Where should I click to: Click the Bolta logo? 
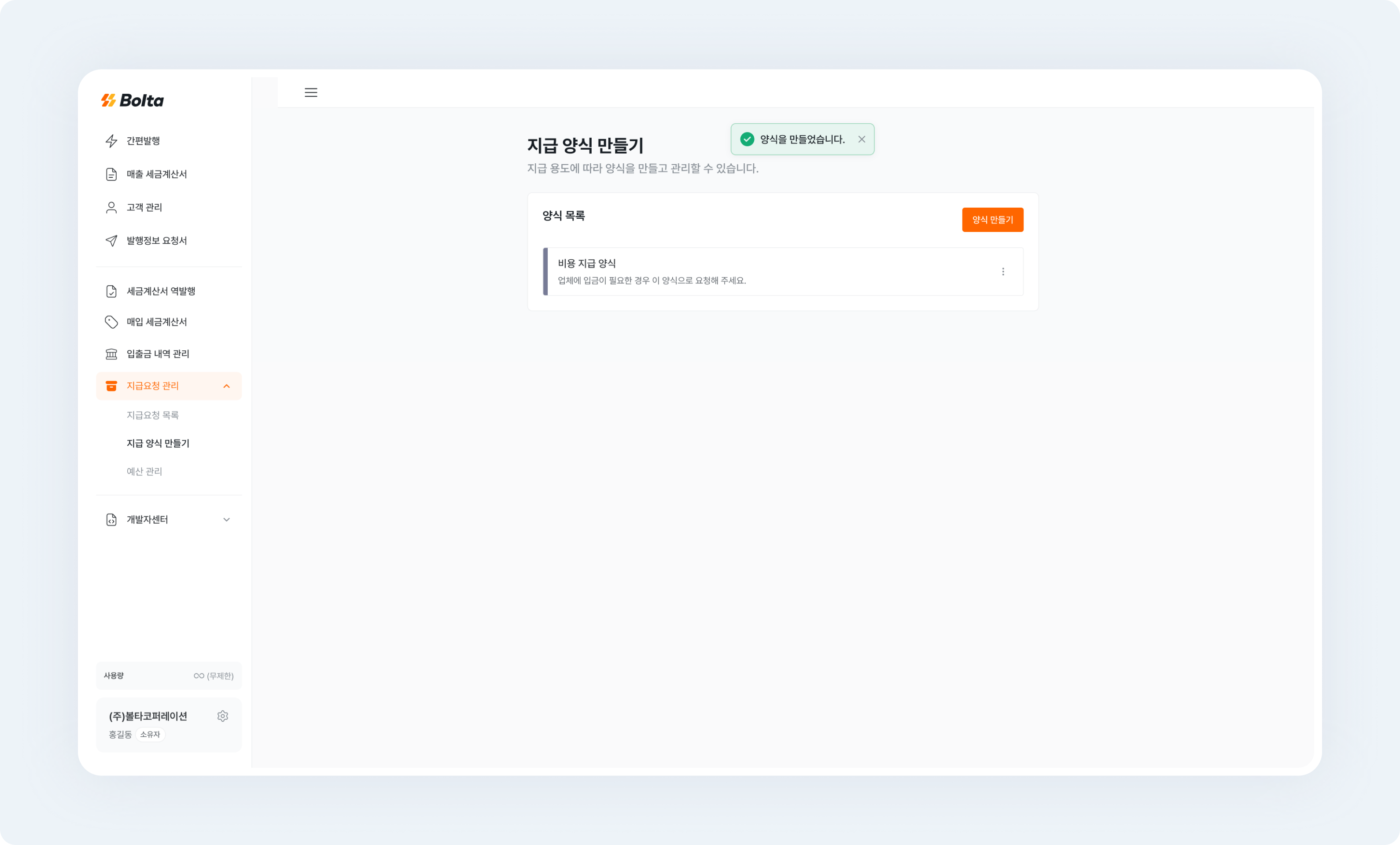click(131, 100)
